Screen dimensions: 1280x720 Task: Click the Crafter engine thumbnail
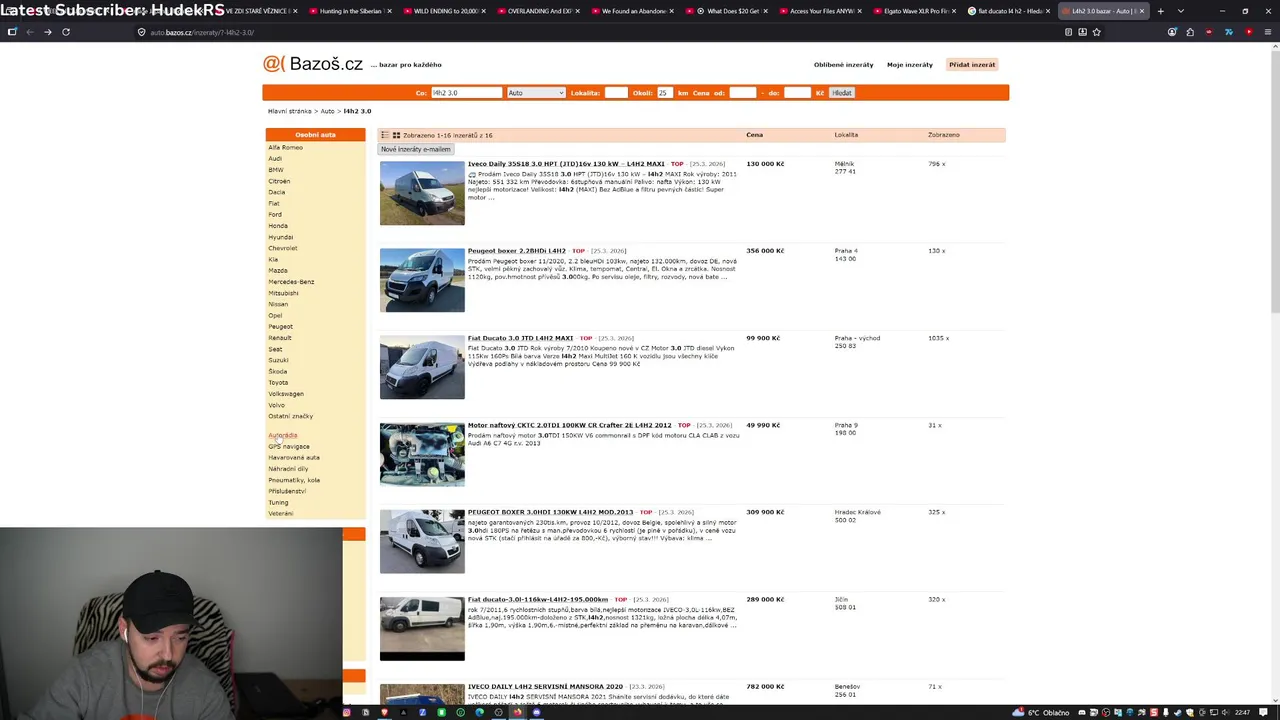click(x=422, y=454)
